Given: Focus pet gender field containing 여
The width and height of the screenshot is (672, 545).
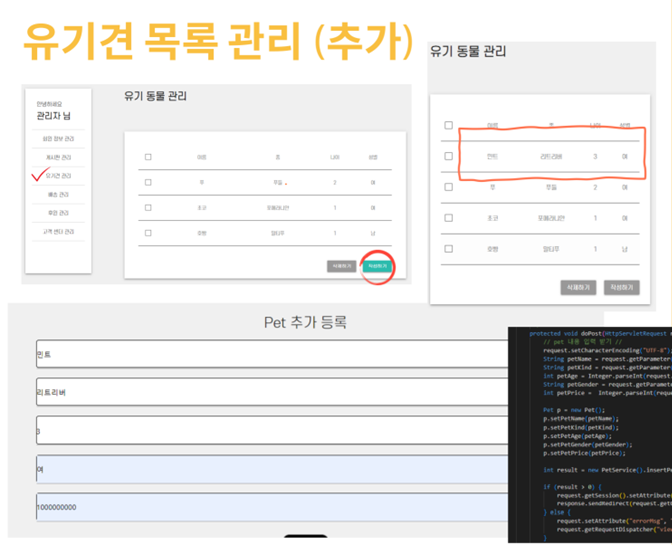Looking at the screenshot, I should pyautogui.click(x=272, y=470).
